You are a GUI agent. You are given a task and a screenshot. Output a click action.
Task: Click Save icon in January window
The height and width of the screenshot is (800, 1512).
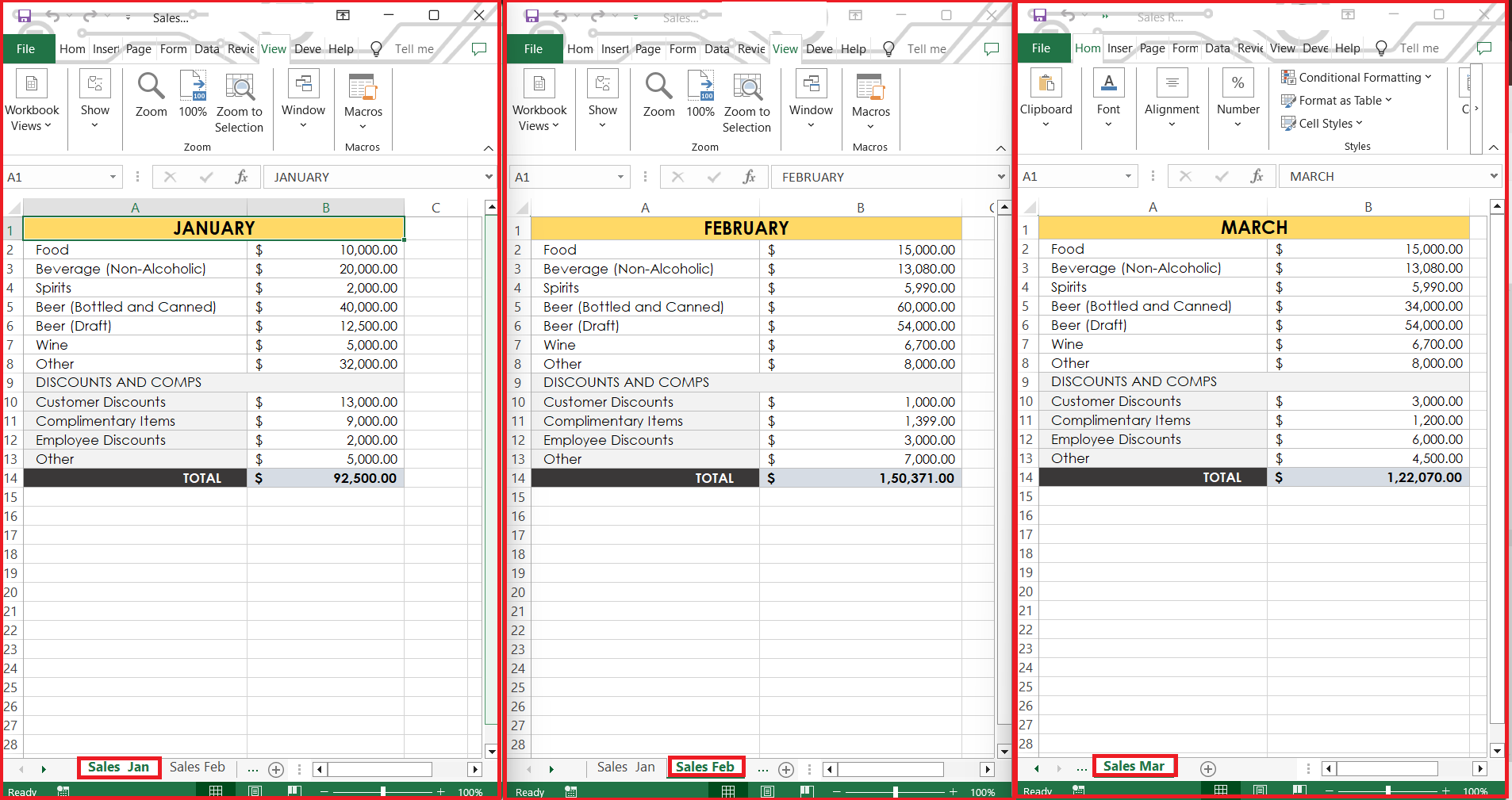(24, 16)
